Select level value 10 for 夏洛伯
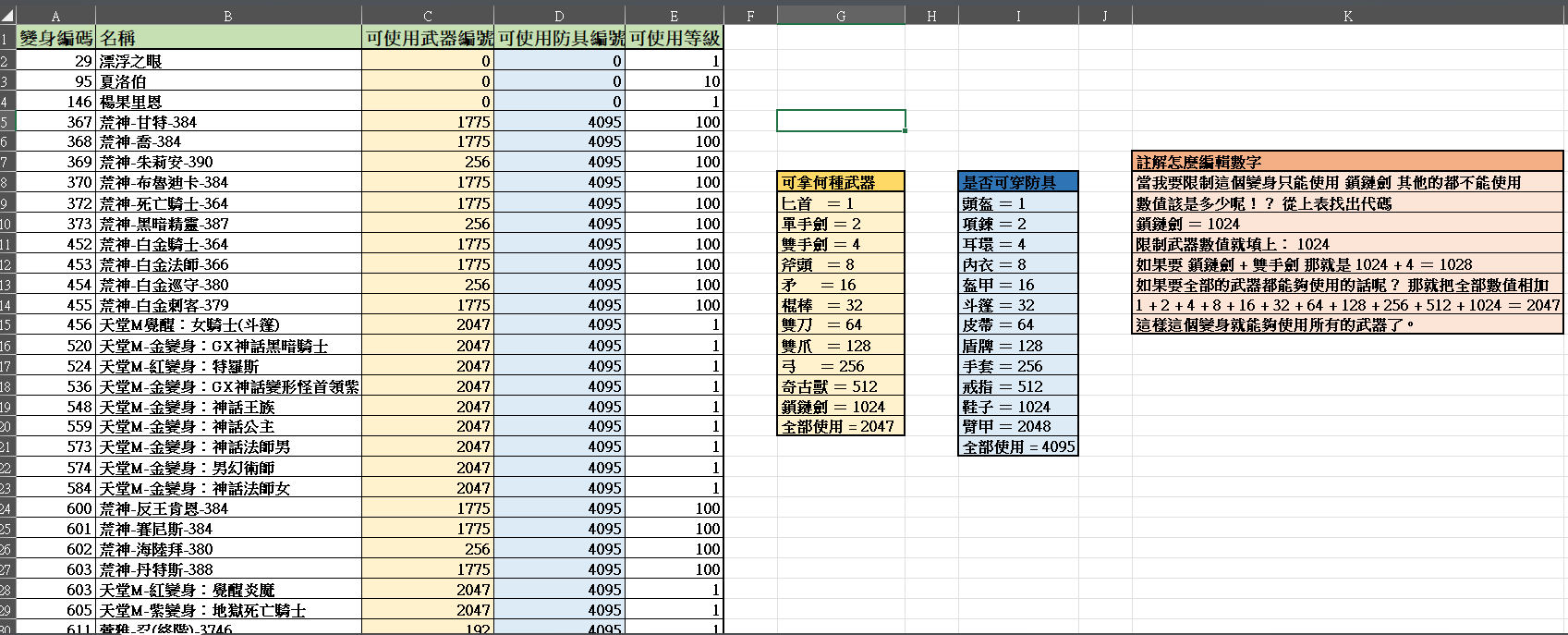1568x635 pixels. point(675,81)
